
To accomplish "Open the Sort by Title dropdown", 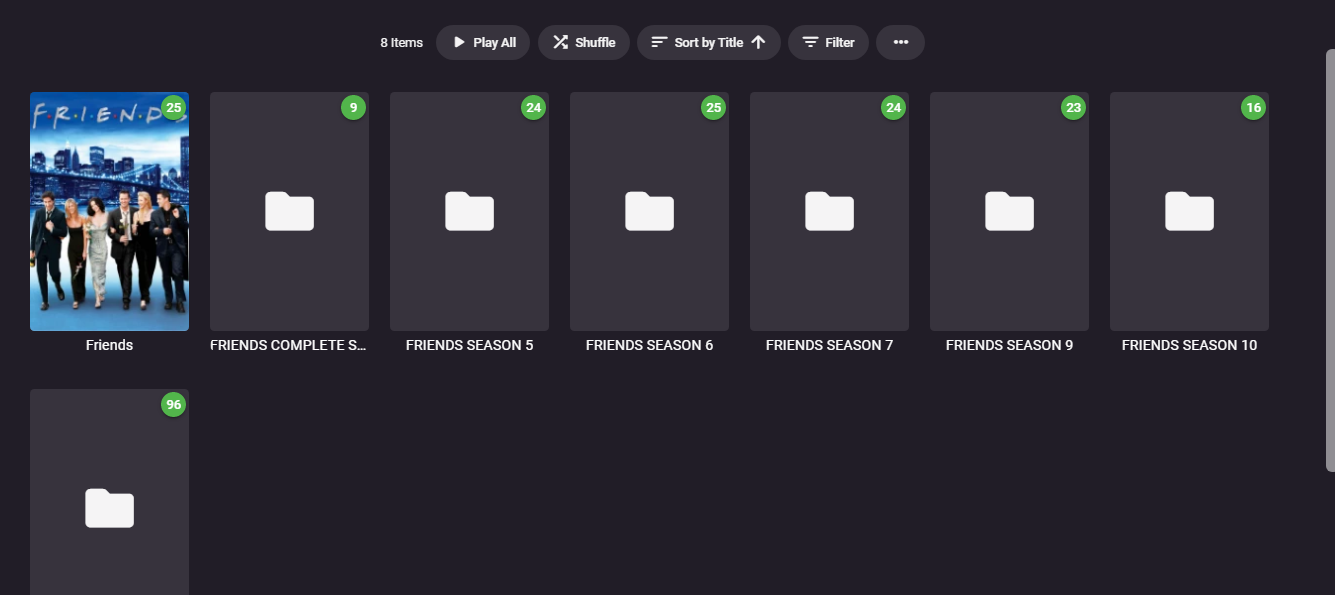I will (709, 42).
